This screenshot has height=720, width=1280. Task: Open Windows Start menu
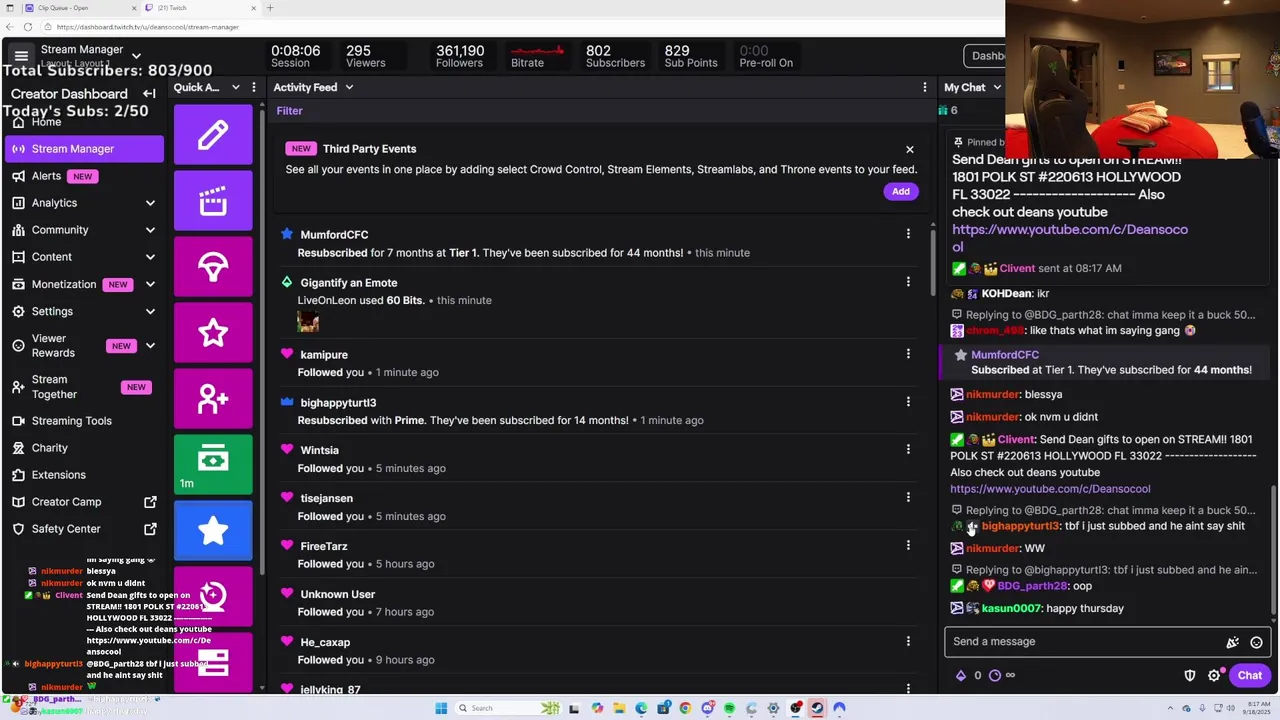(441, 708)
